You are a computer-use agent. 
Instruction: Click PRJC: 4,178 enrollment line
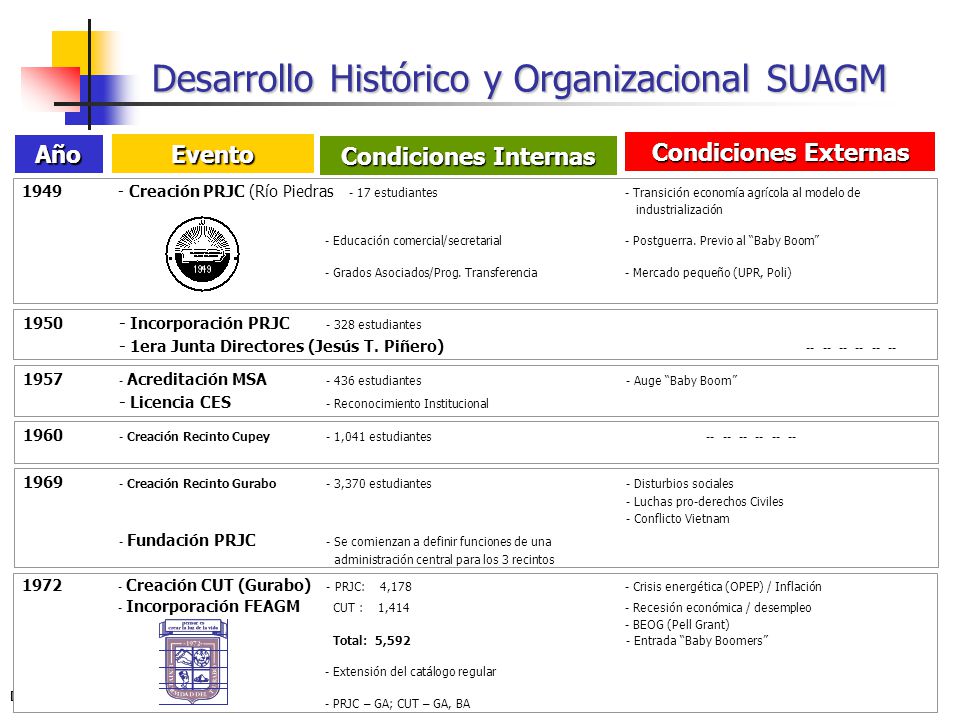369,587
